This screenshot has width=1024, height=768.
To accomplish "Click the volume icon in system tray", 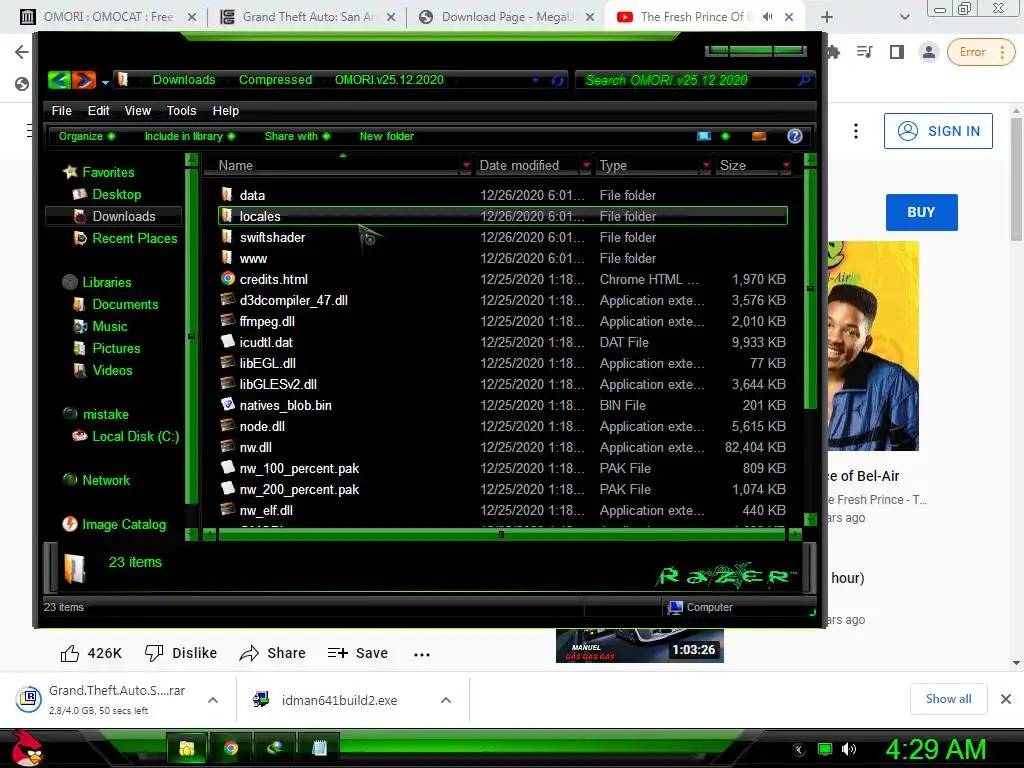I will [849, 749].
